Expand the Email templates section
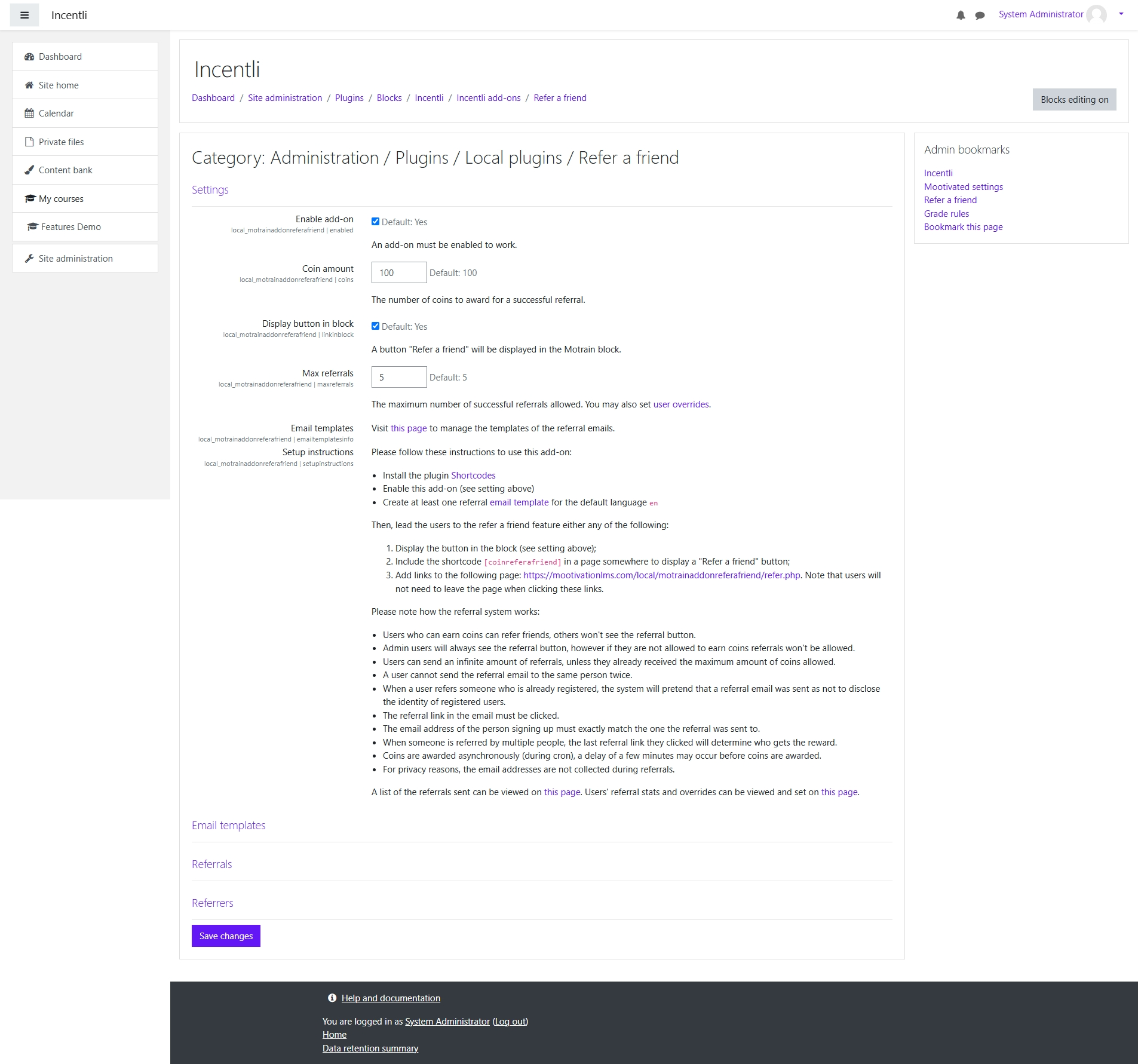Screen dimensions: 1138x1064 (228, 825)
